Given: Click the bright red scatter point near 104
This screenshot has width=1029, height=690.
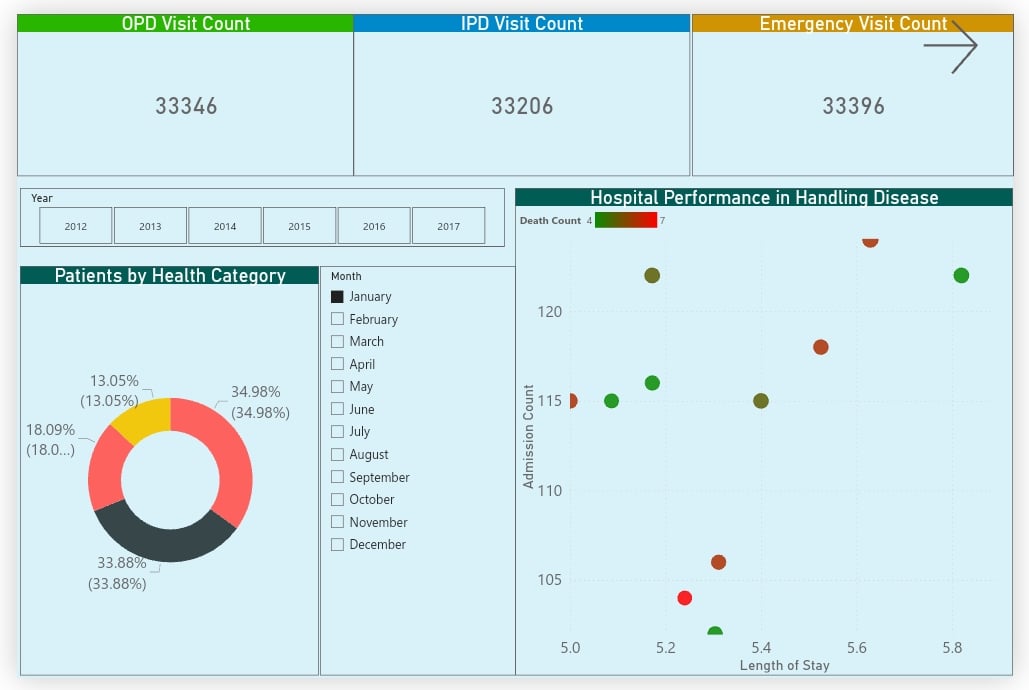Looking at the screenshot, I should [x=684, y=598].
